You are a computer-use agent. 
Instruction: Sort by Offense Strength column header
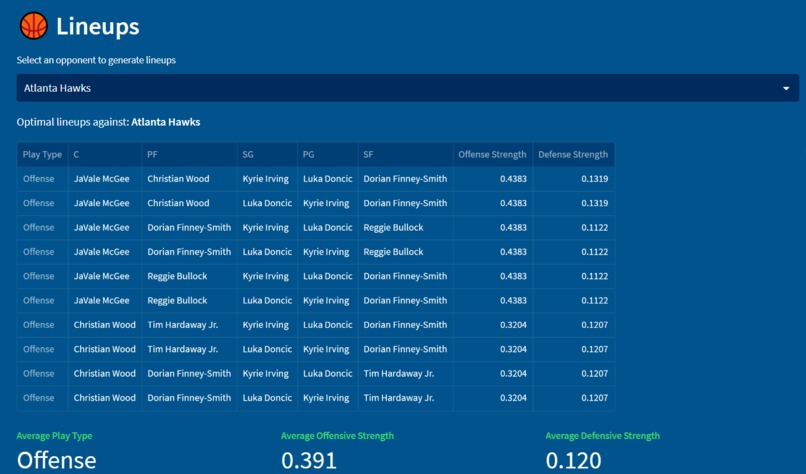492,154
